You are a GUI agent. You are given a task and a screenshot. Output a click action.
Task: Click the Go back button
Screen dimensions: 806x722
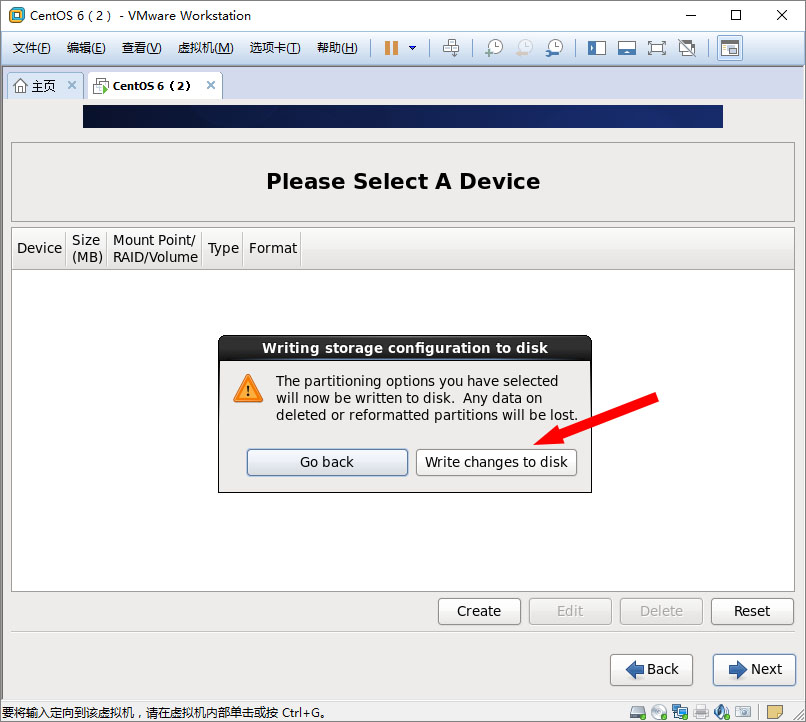tap(327, 462)
